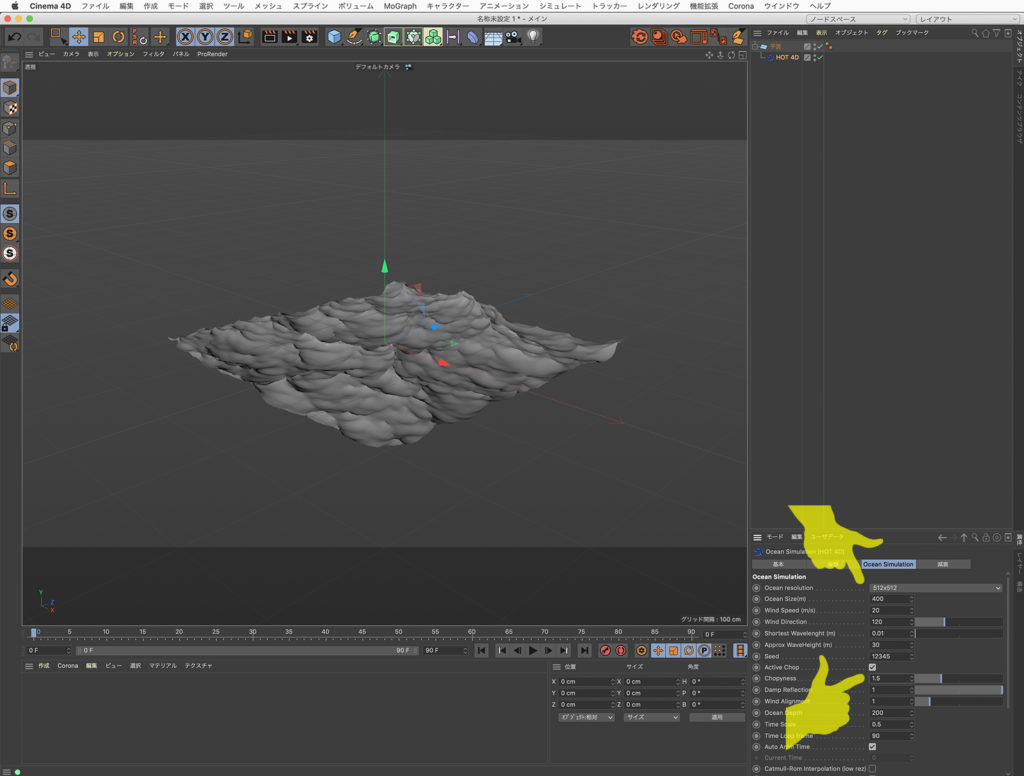The image size is (1024, 776).
Task: Click the camera object icon in the toolbar
Action: point(513,37)
